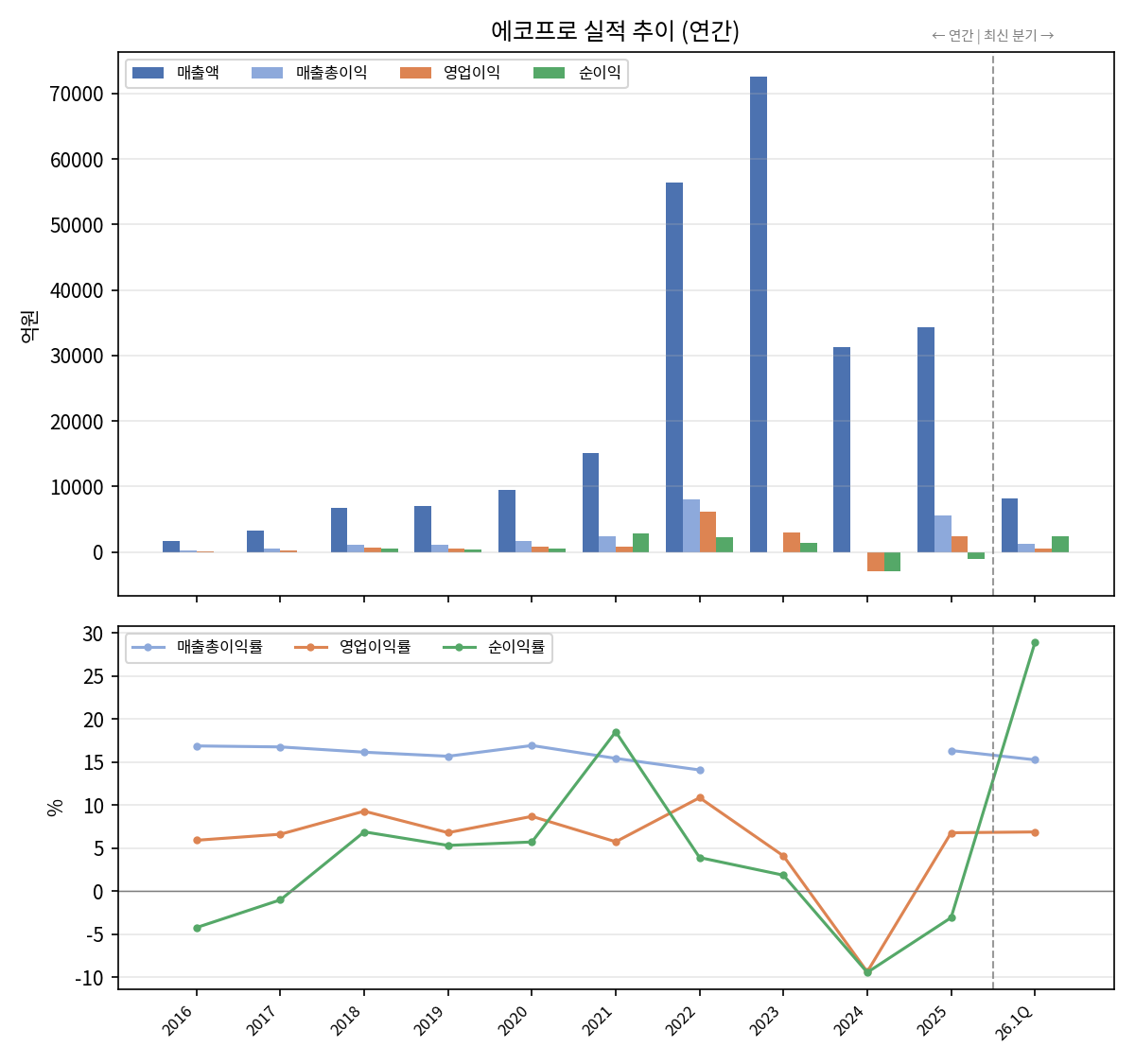Click the 2020 x-axis label
The height and width of the screenshot is (1064, 1135).
click(x=514, y=1020)
